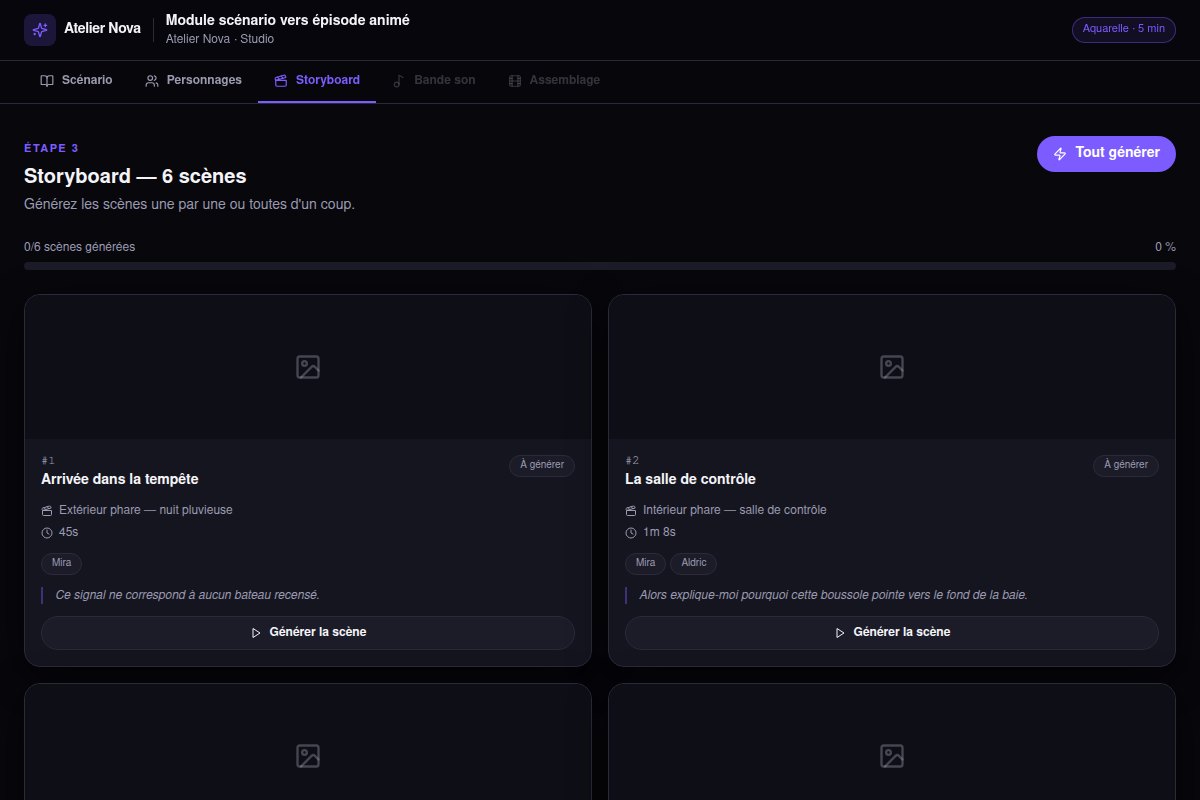The image size is (1200, 800).
Task: Open the Bande son tab
Action: pyautogui.click(x=434, y=80)
